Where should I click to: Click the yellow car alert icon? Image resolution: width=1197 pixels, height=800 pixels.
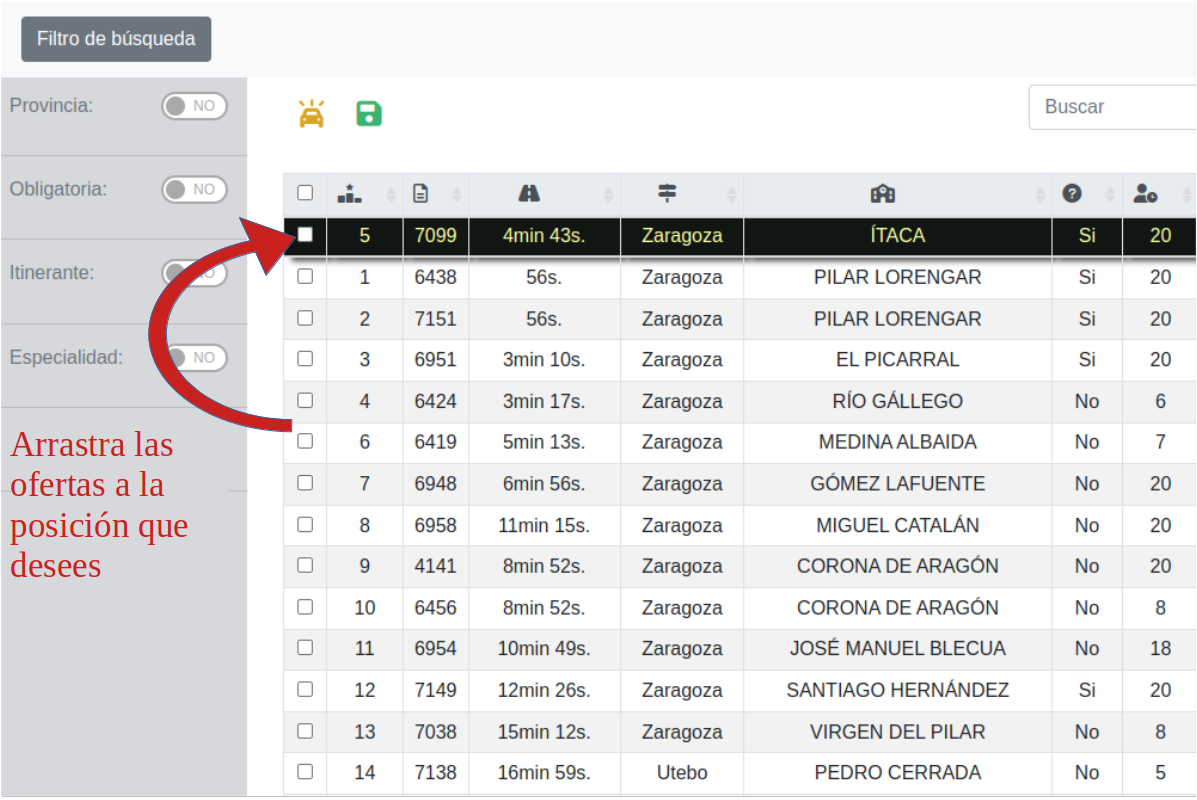point(312,113)
